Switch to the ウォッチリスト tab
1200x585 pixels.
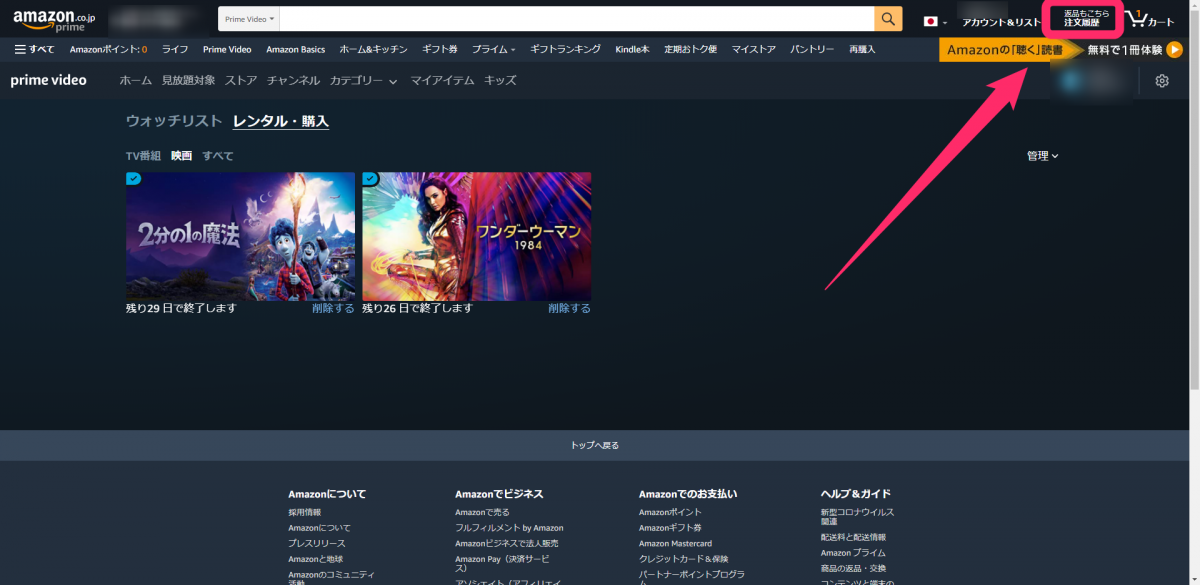click(174, 121)
